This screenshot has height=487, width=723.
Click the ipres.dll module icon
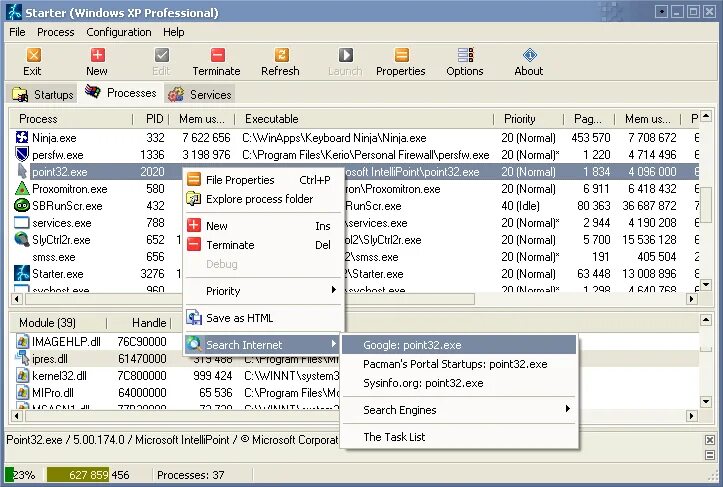coord(23,359)
